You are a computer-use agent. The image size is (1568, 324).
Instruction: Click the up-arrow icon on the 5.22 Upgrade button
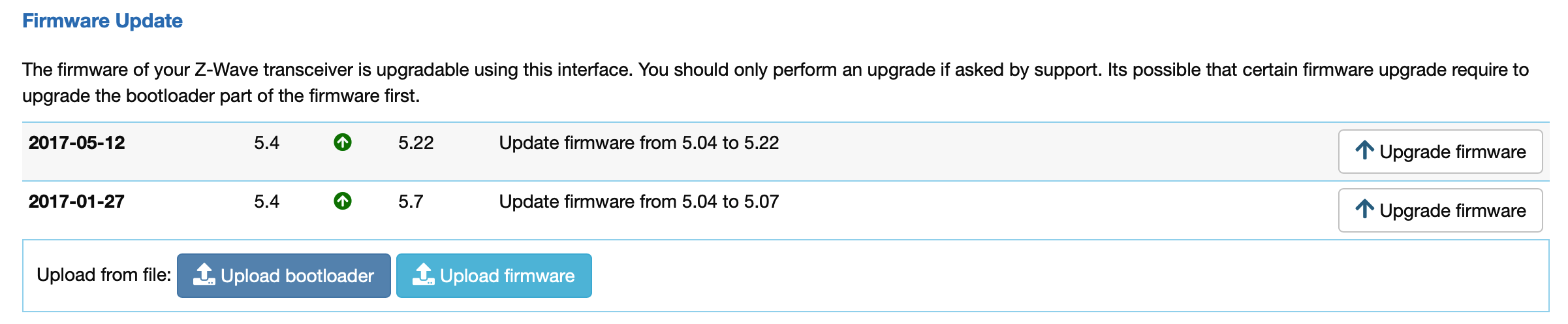coord(1364,151)
